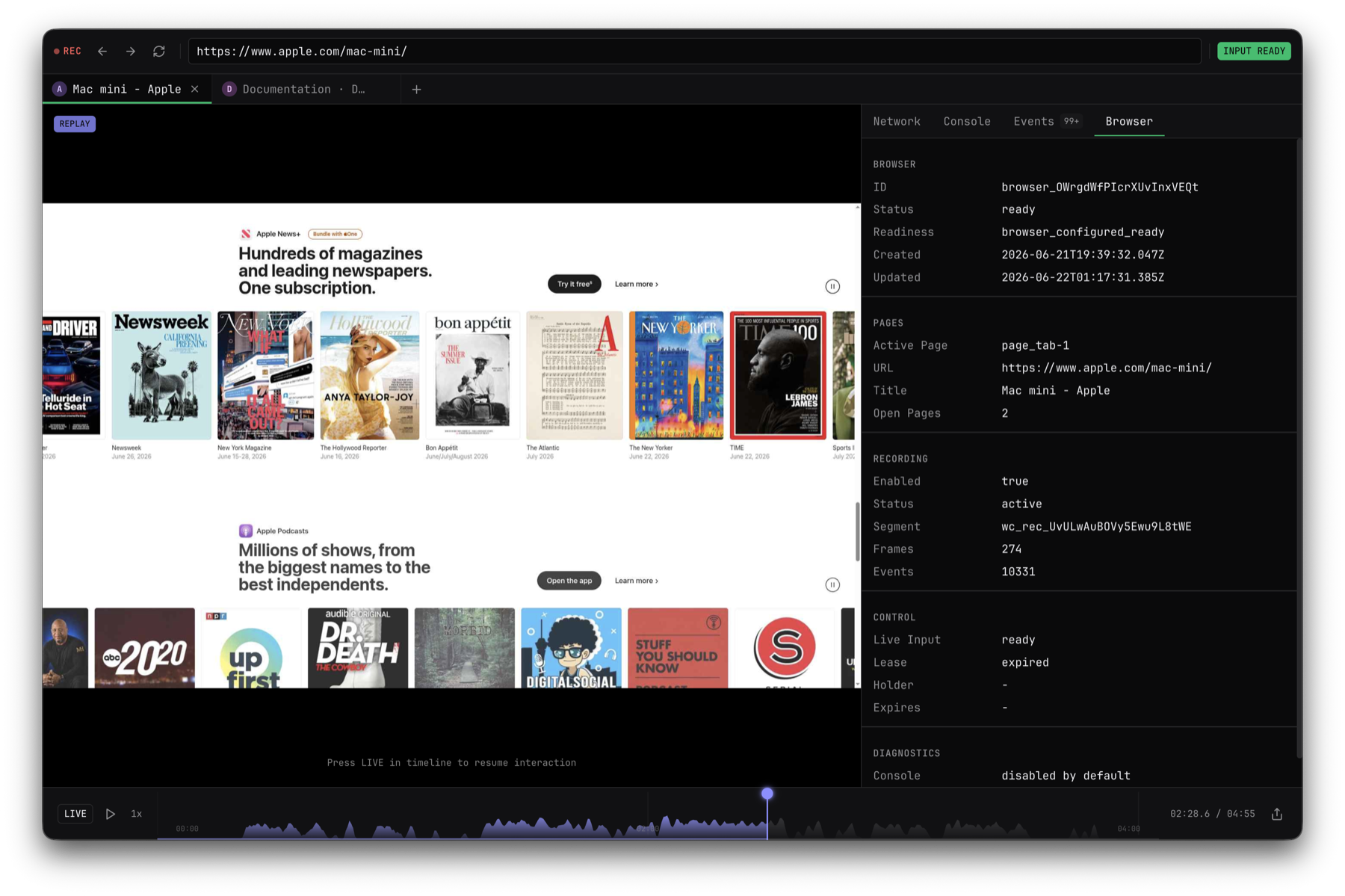This screenshot has width=1345, height=896.
Task: Play the replay with the play icon
Action: click(111, 814)
